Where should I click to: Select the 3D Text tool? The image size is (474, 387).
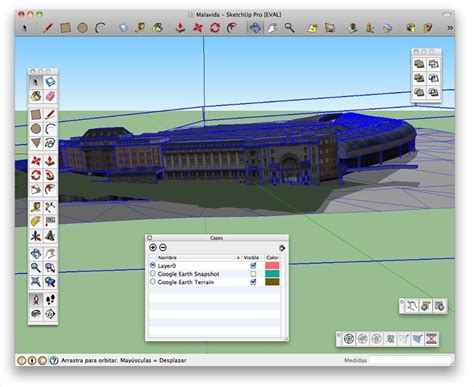(x=50, y=236)
